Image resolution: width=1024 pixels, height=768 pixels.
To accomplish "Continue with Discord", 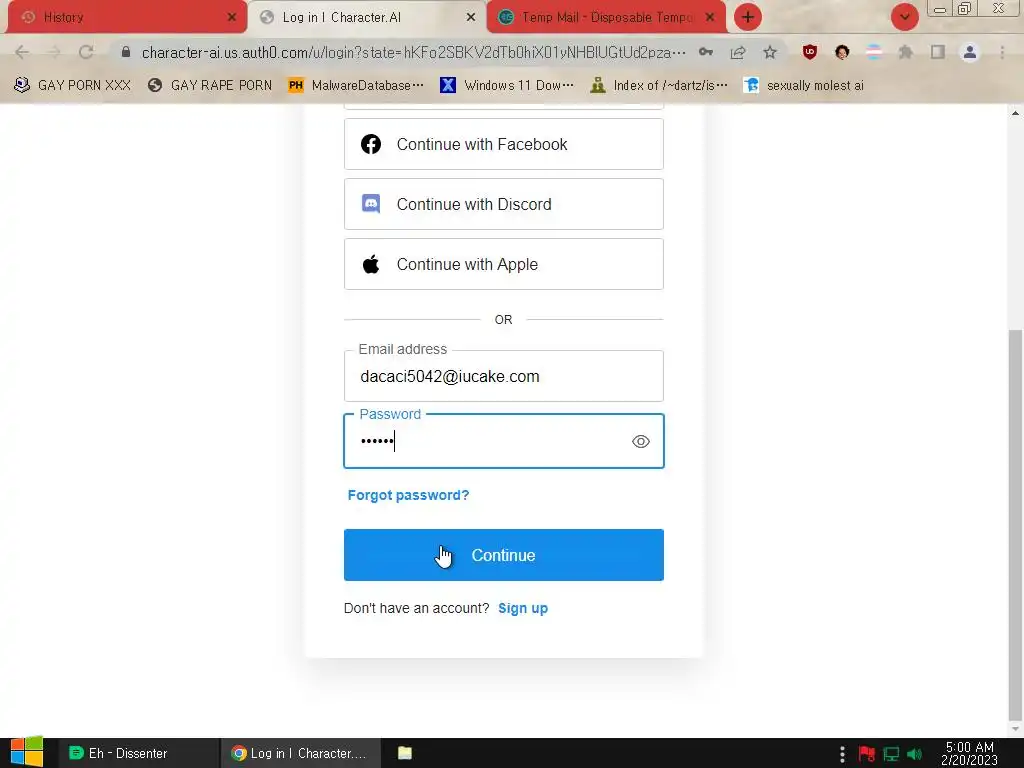I will pos(504,204).
